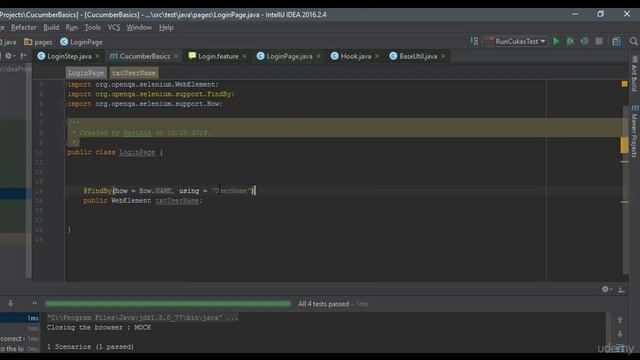Click the txtUserName structure breadcrumb above editor
The image size is (640, 360).
click(x=134, y=73)
